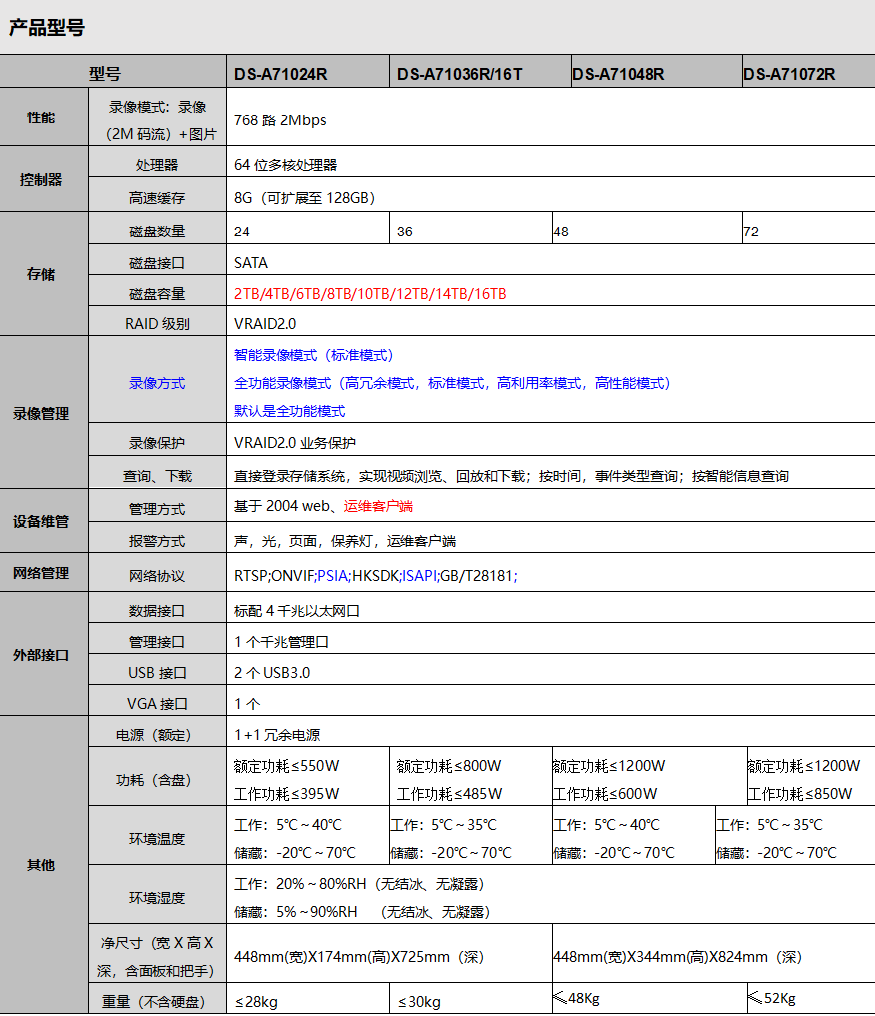Click disk count value 72
Viewport: 875px width, 1016px height.
click(751, 231)
